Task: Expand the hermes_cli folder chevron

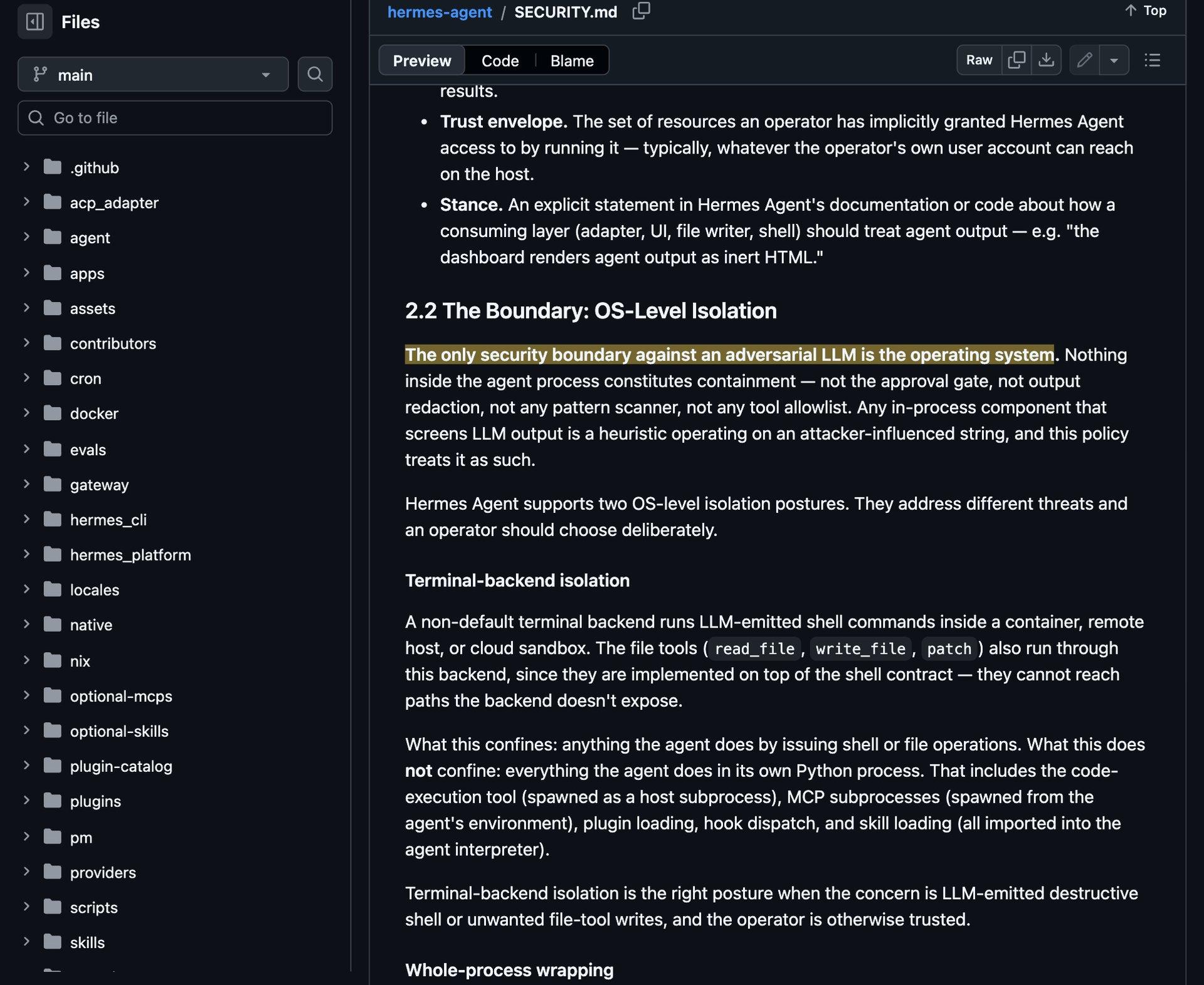Action: (26, 519)
